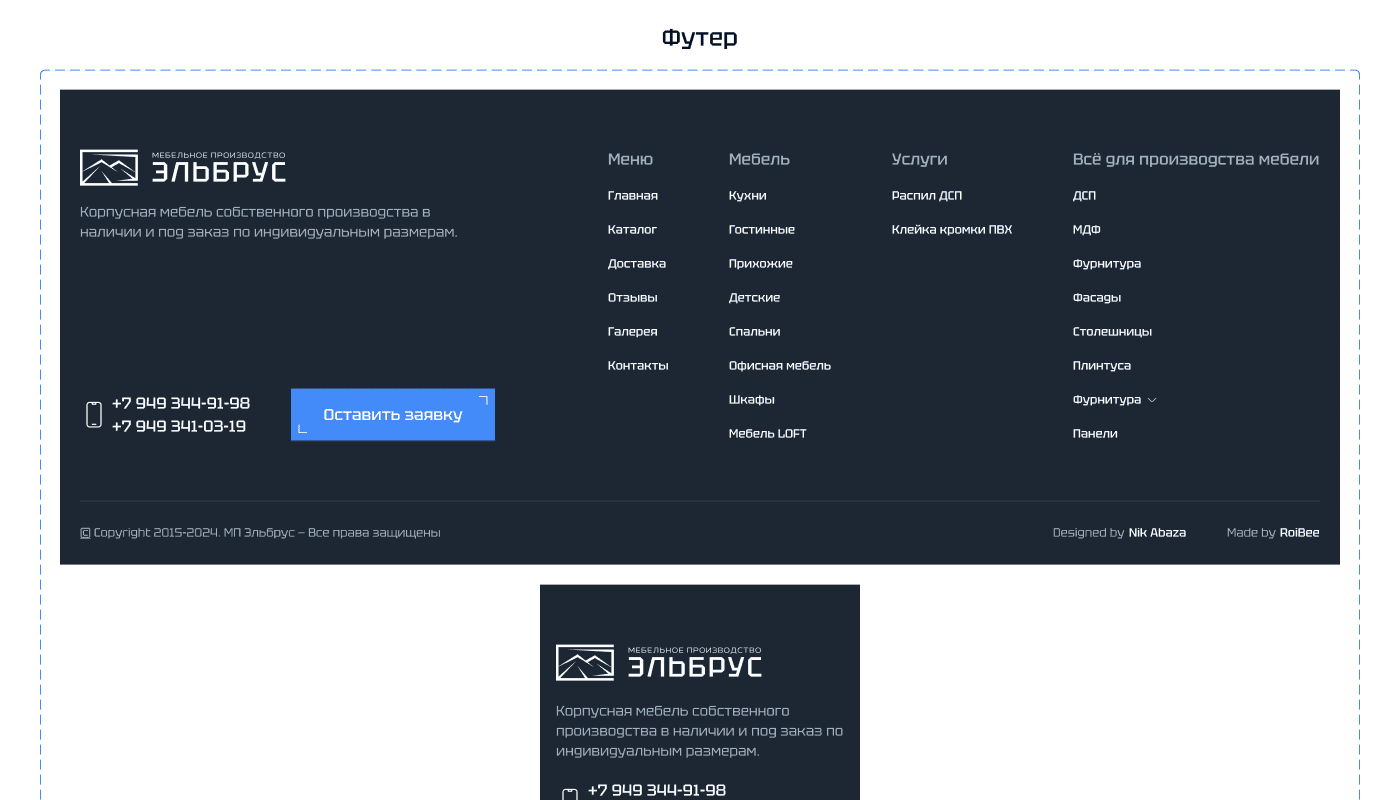Click the Мебель column heading
The width and height of the screenshot is (1400, 800).
pos(760,160)
